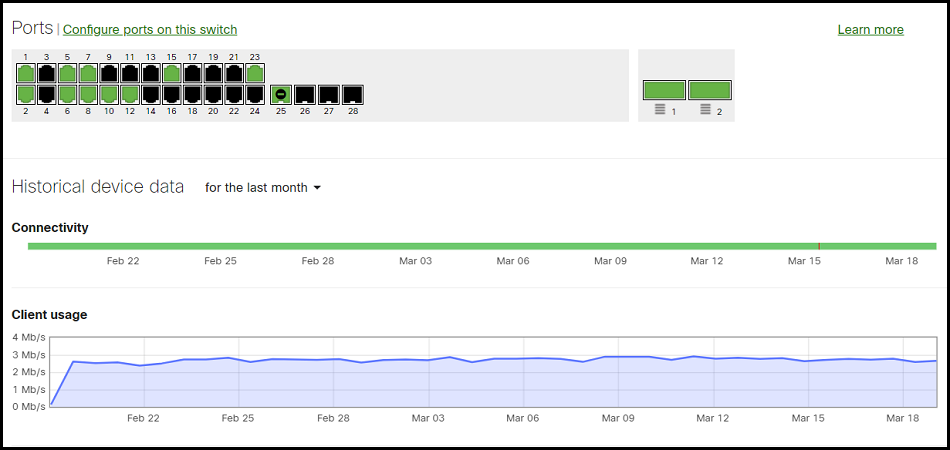950x450 pixels.
Task: Select port 18 in bottom row
Action: pyautogui.click(x=192, y=94)
